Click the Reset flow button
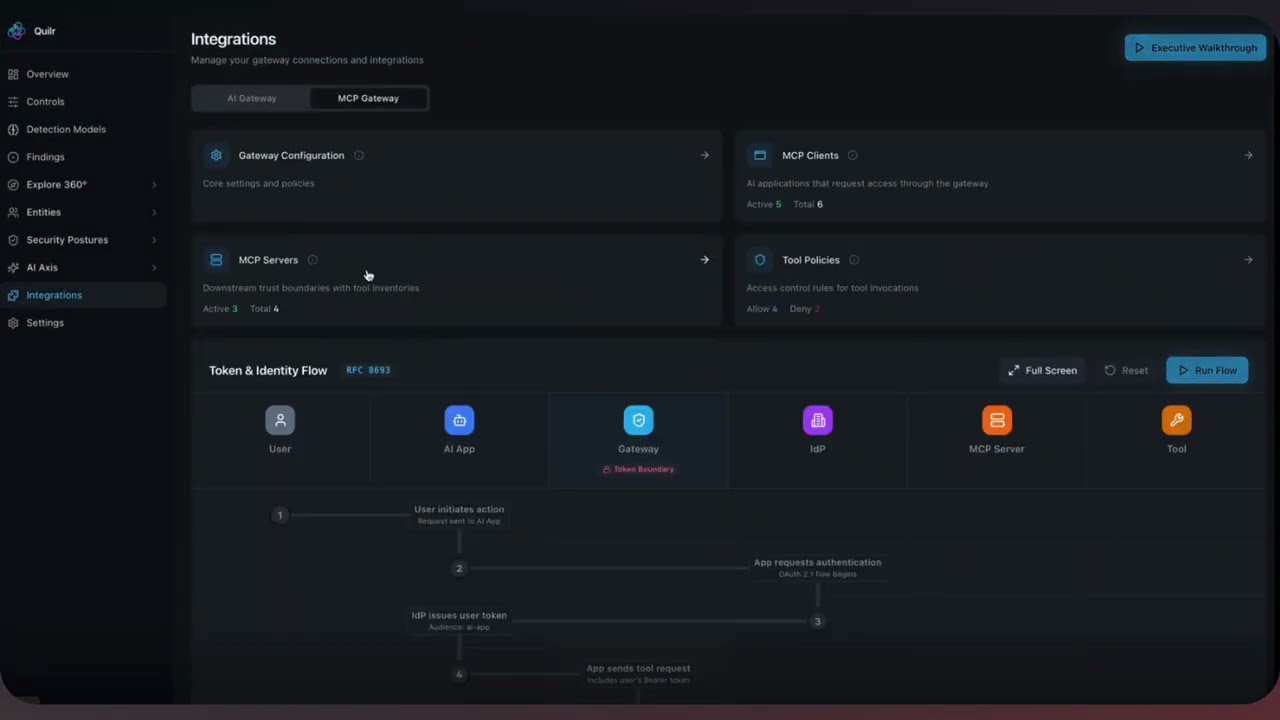The image size is (1280, 720). (1125, 370)
